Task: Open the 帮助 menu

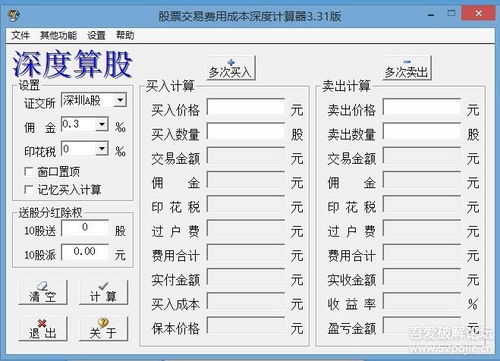Action: tap(125, 35)
